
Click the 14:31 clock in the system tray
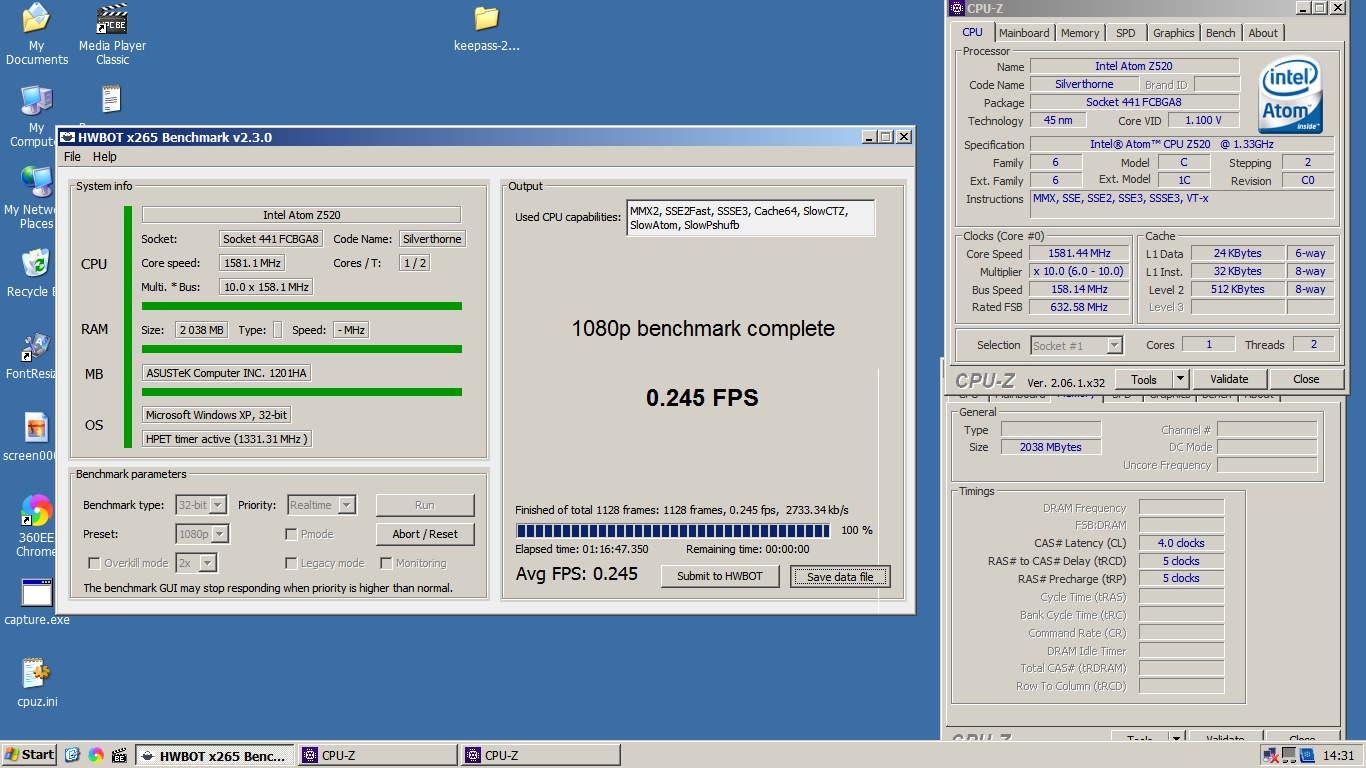pyautogui.click(x=1338, y=756)
